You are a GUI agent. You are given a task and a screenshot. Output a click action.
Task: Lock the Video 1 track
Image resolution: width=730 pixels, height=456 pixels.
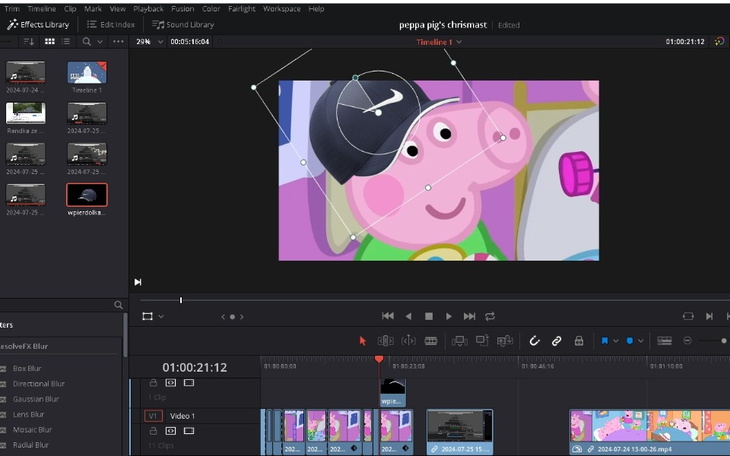click(153, 431)
